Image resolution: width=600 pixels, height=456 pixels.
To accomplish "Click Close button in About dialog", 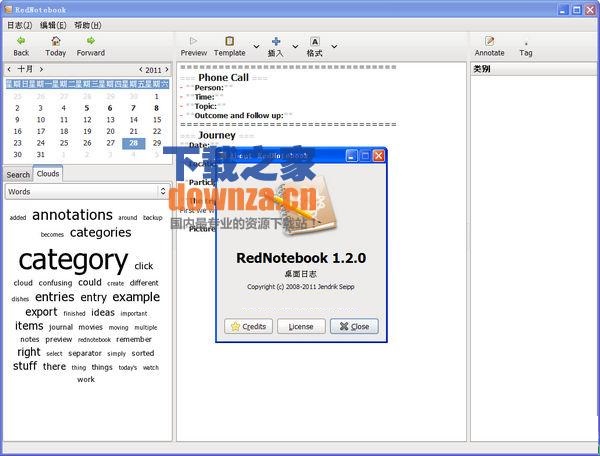I will tap(354, 326).
